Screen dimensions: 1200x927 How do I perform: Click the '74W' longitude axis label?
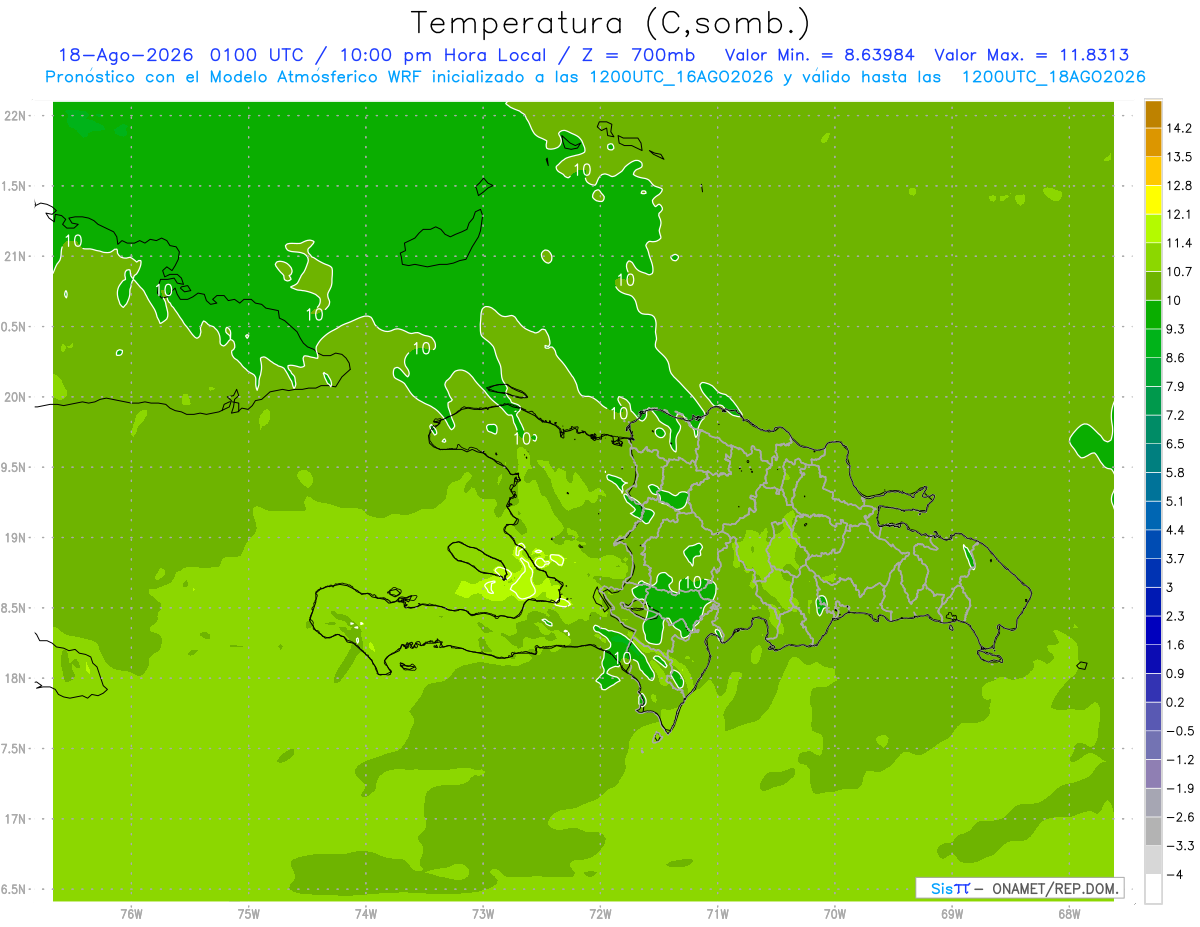(x=366, y=914)
